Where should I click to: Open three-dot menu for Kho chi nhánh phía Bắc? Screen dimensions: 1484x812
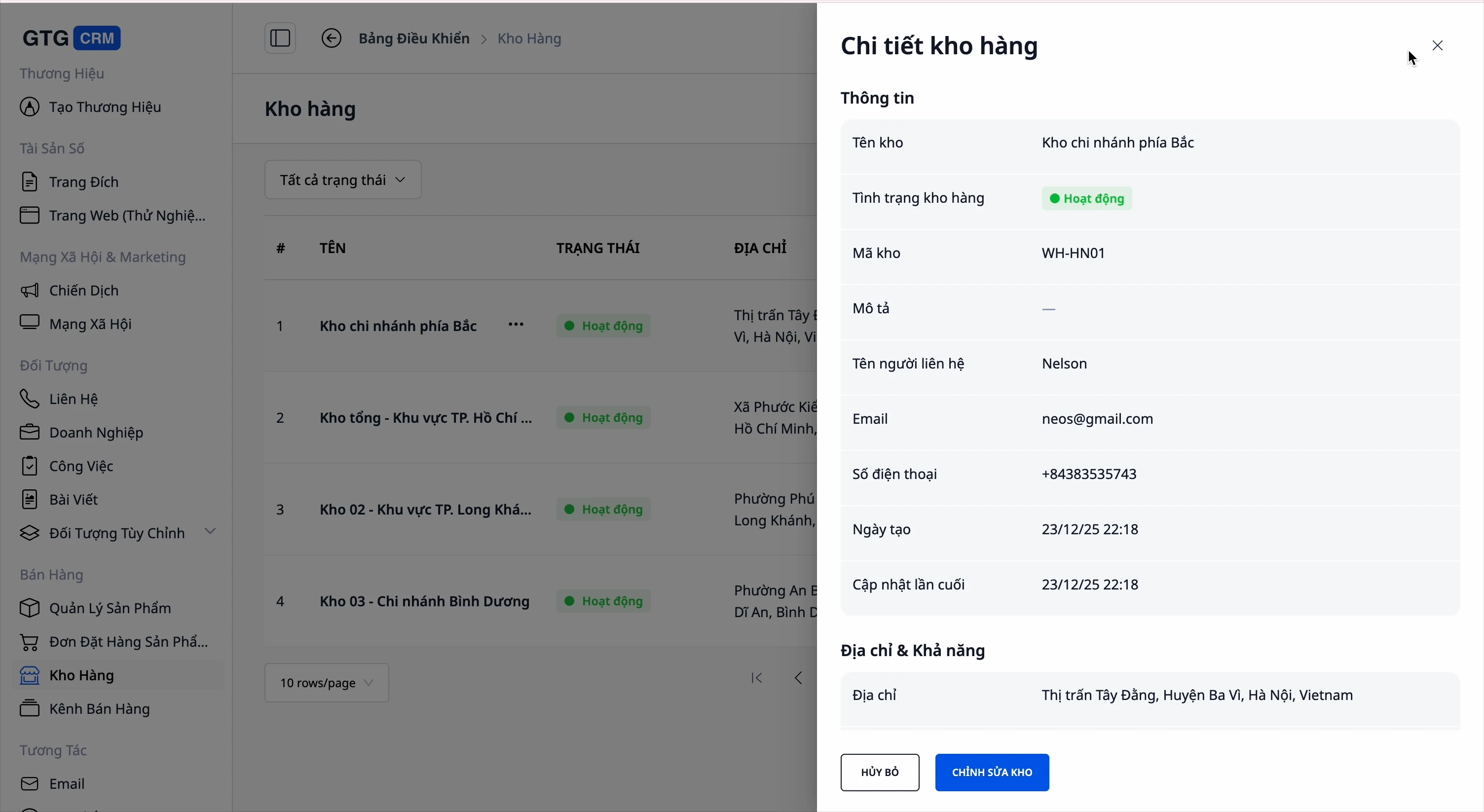point(516,325)
